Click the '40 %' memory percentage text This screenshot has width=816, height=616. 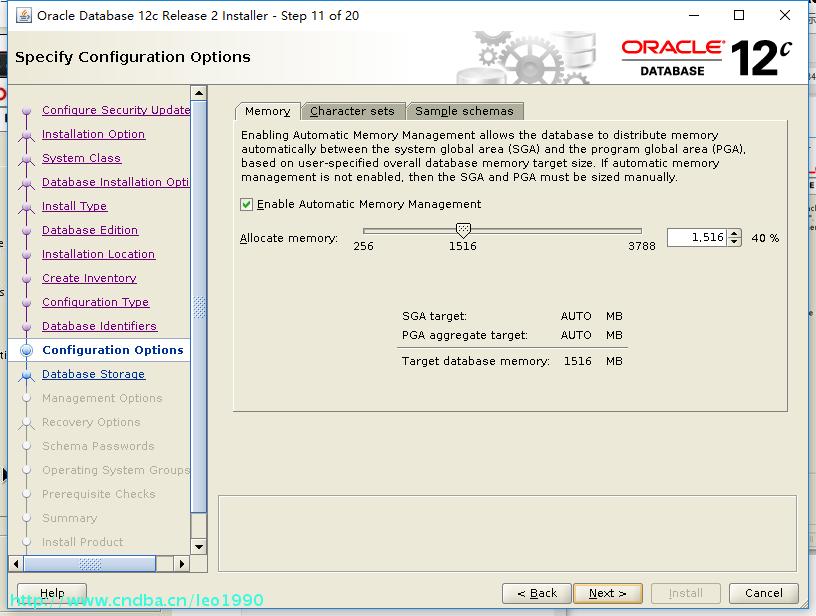coord(765,238)
